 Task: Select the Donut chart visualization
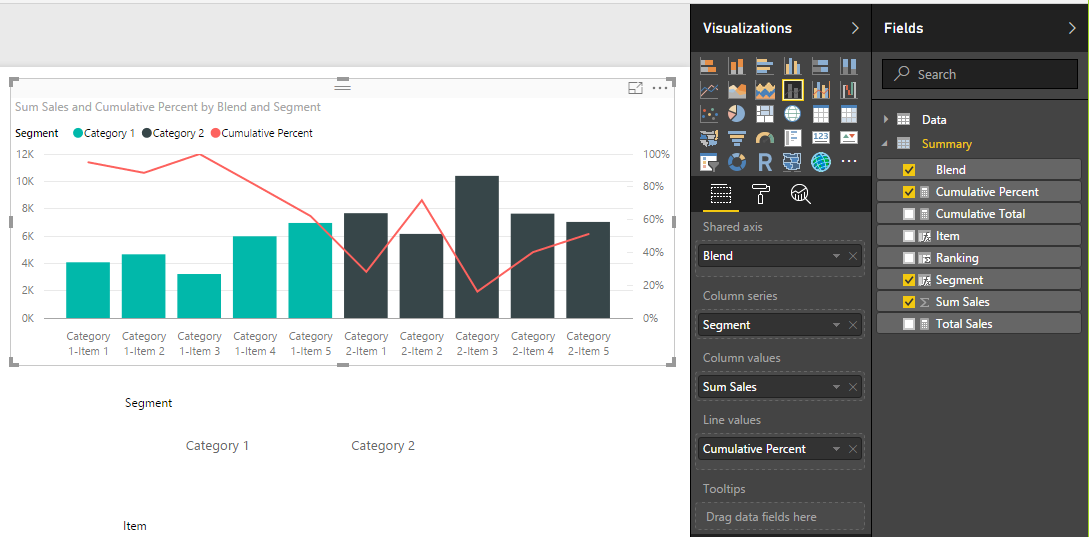tap(736, 162)
